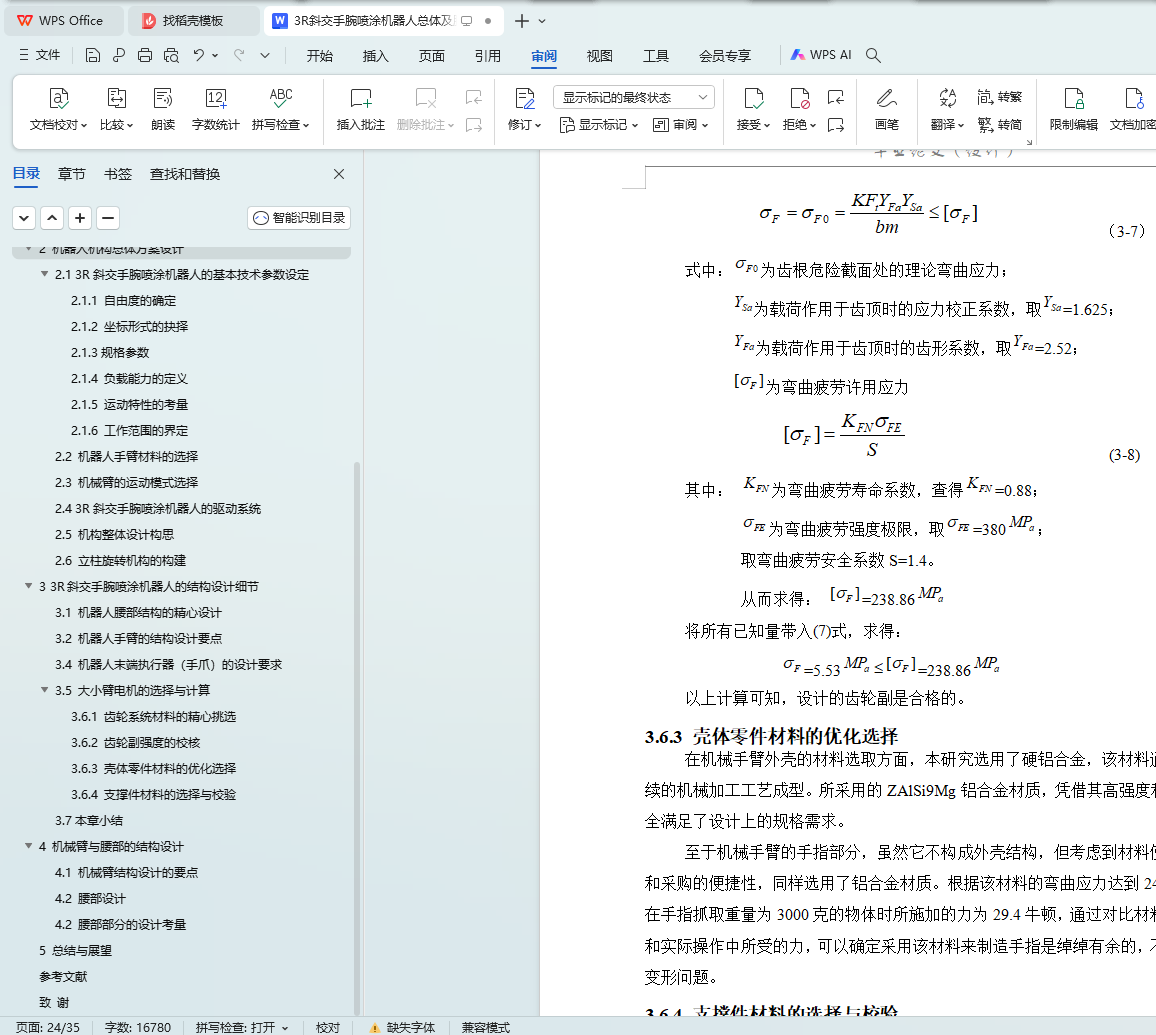Convert text with 简转繁
The width and height of the screenshot is (1156, 1035).
(x=999, y=97)
